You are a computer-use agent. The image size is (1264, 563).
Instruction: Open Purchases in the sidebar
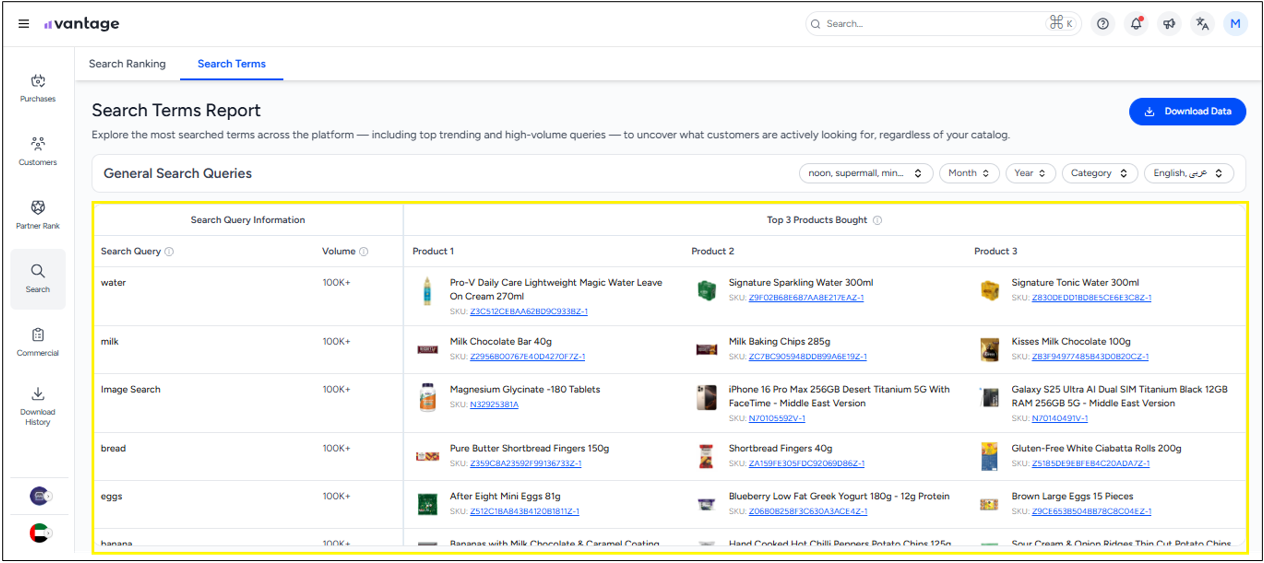(x=38, y=88)
